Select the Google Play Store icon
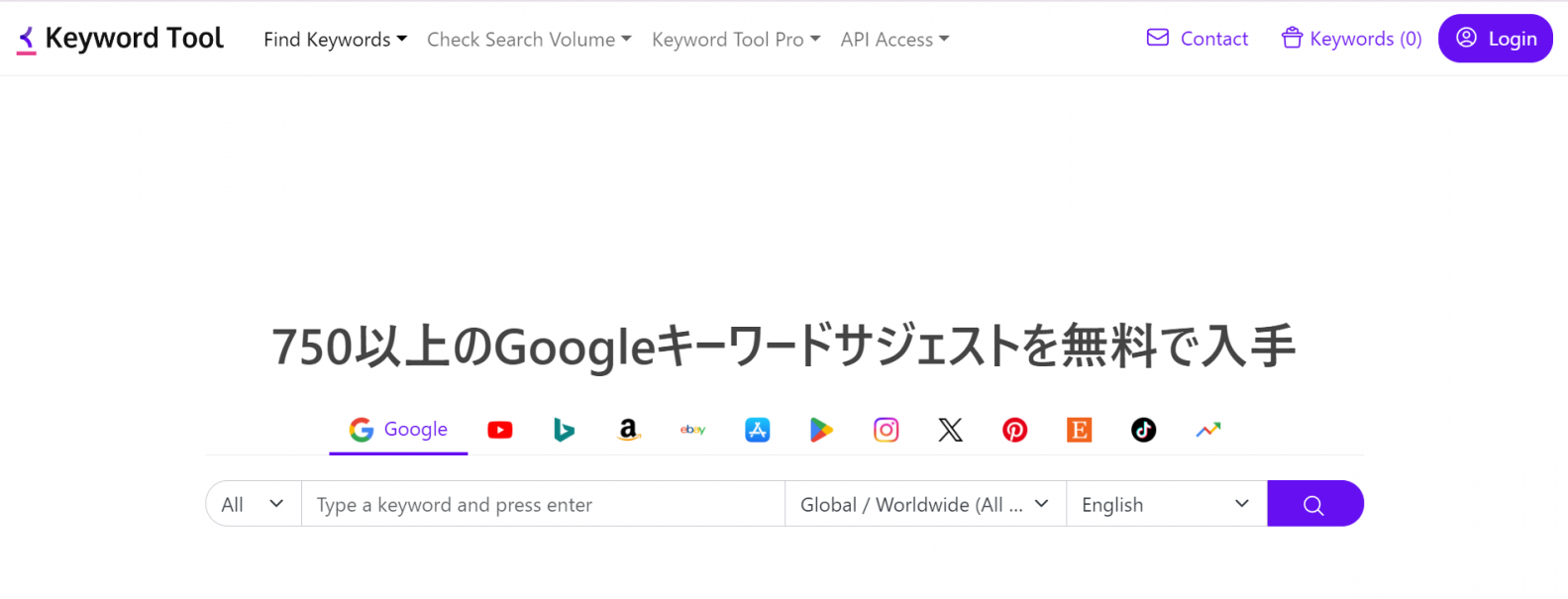Image resolution: width=1568 pixels, height=599 pixels. [x=821, y=430]
